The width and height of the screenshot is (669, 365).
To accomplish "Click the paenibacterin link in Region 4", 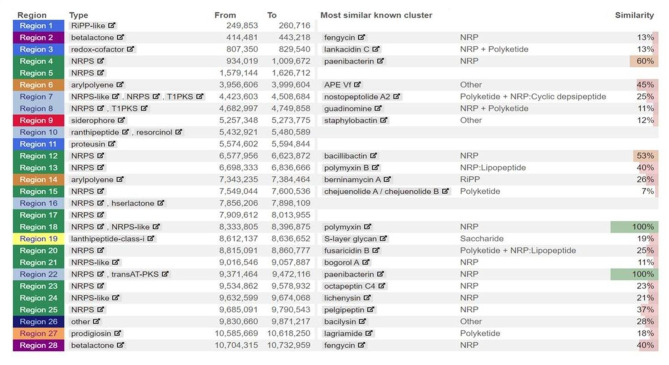I will click(x=349, y=61).
